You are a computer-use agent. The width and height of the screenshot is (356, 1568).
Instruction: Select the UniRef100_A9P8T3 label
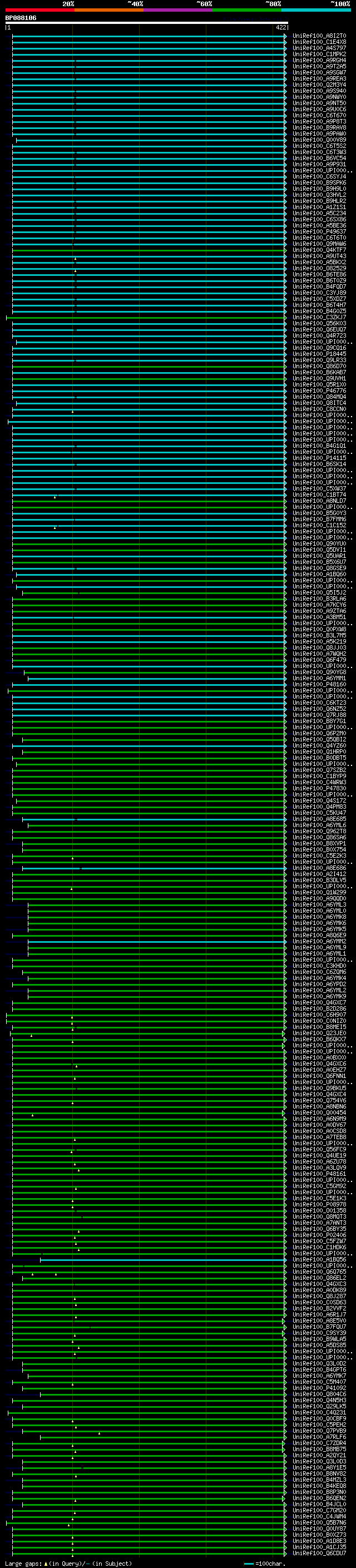coord(319,121)
